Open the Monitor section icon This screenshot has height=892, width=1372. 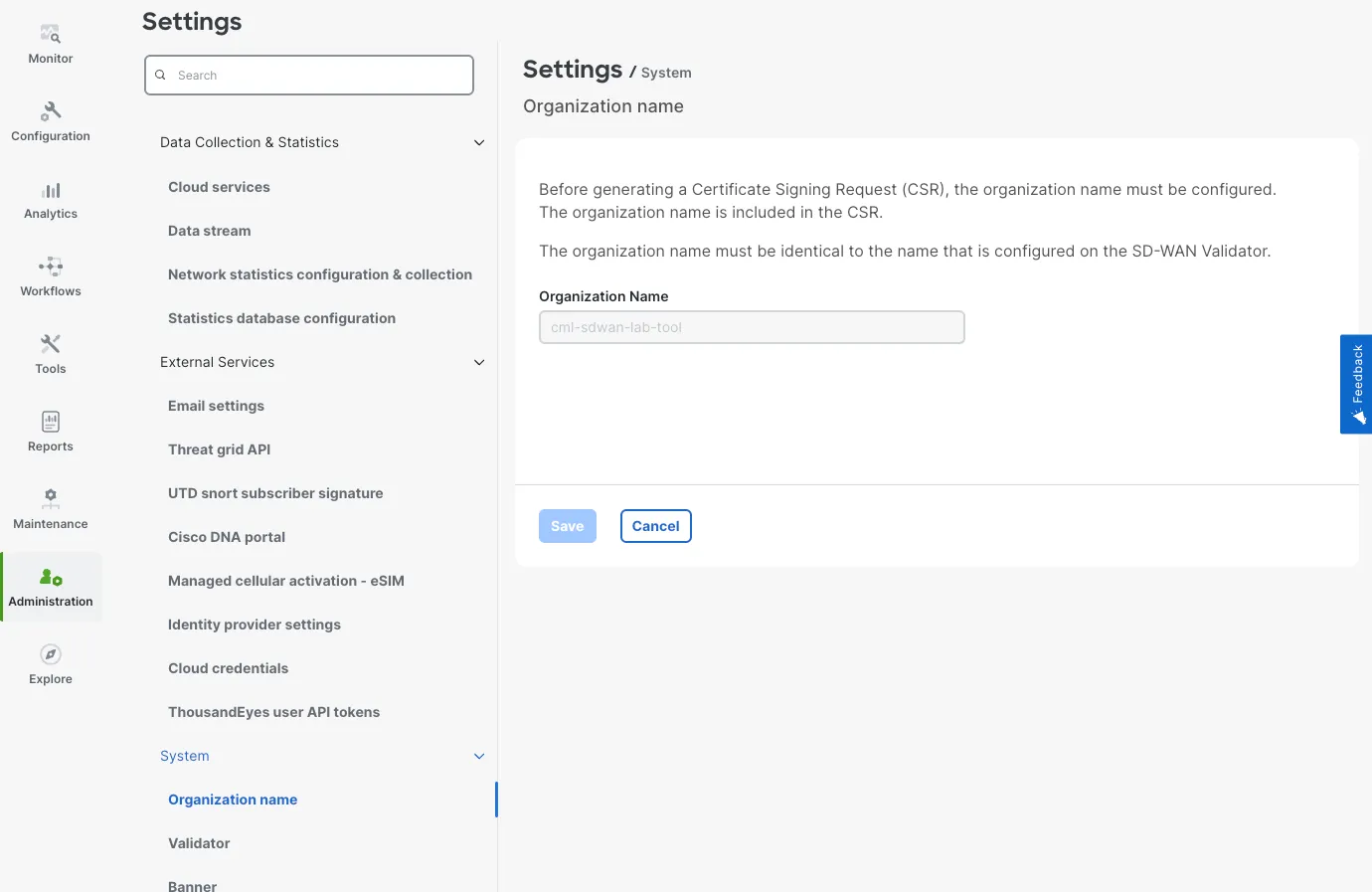51,35
